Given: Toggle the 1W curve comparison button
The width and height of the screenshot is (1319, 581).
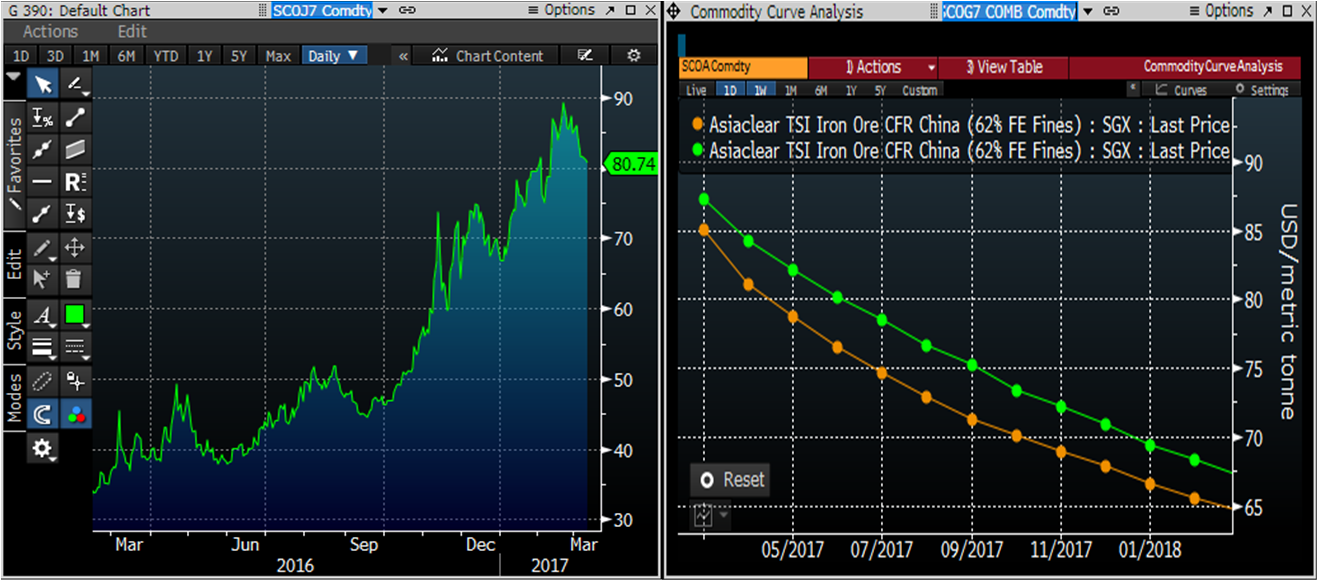Looking at the screenshot, I should point(760,90).
